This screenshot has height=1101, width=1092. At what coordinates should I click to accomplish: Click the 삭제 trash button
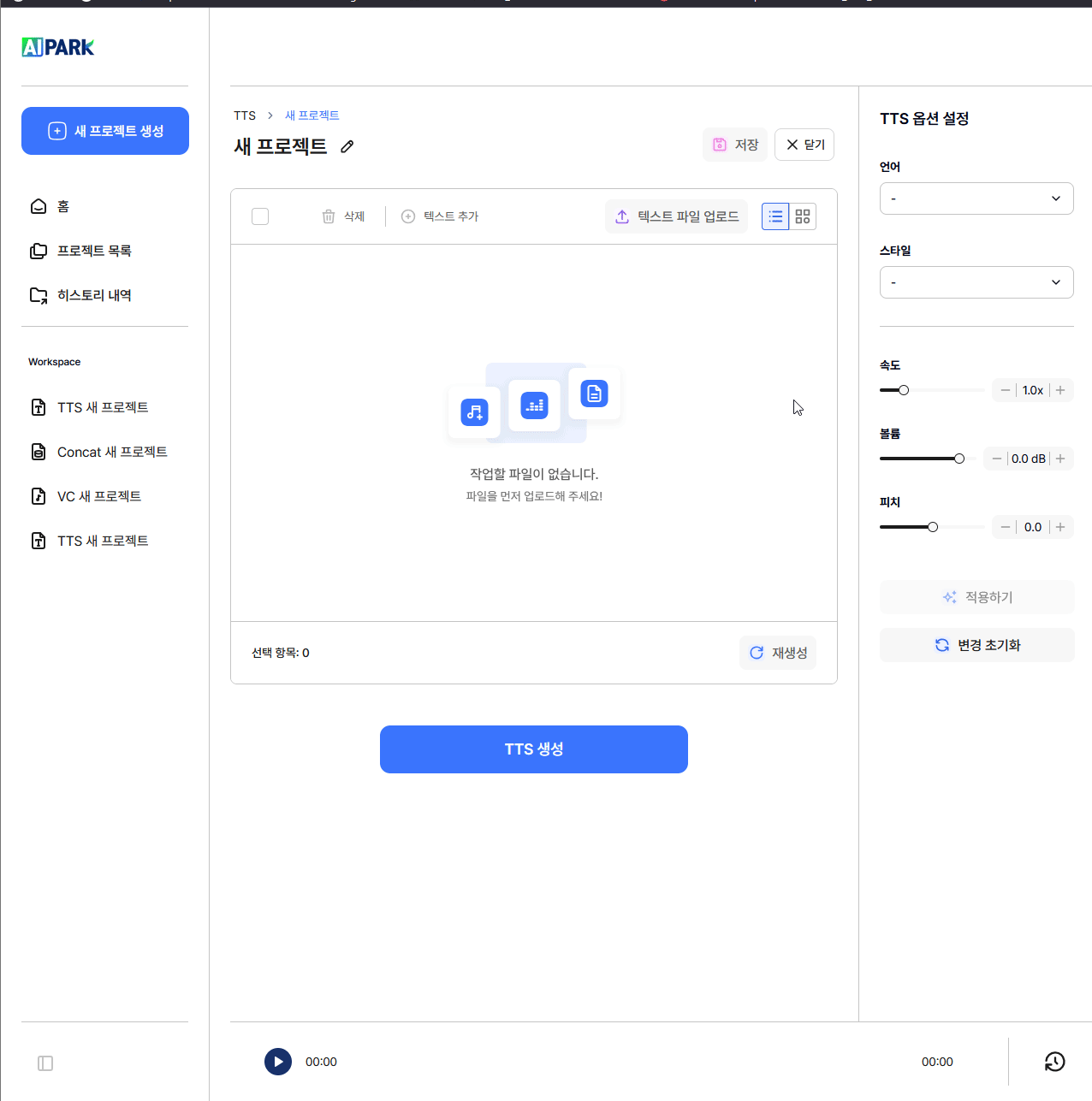tap(343, 216)
